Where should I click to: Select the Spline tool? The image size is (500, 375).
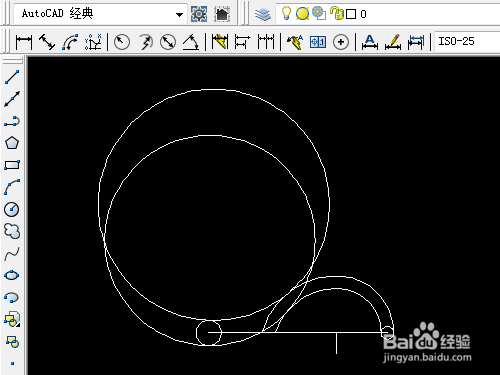(12, 254)
